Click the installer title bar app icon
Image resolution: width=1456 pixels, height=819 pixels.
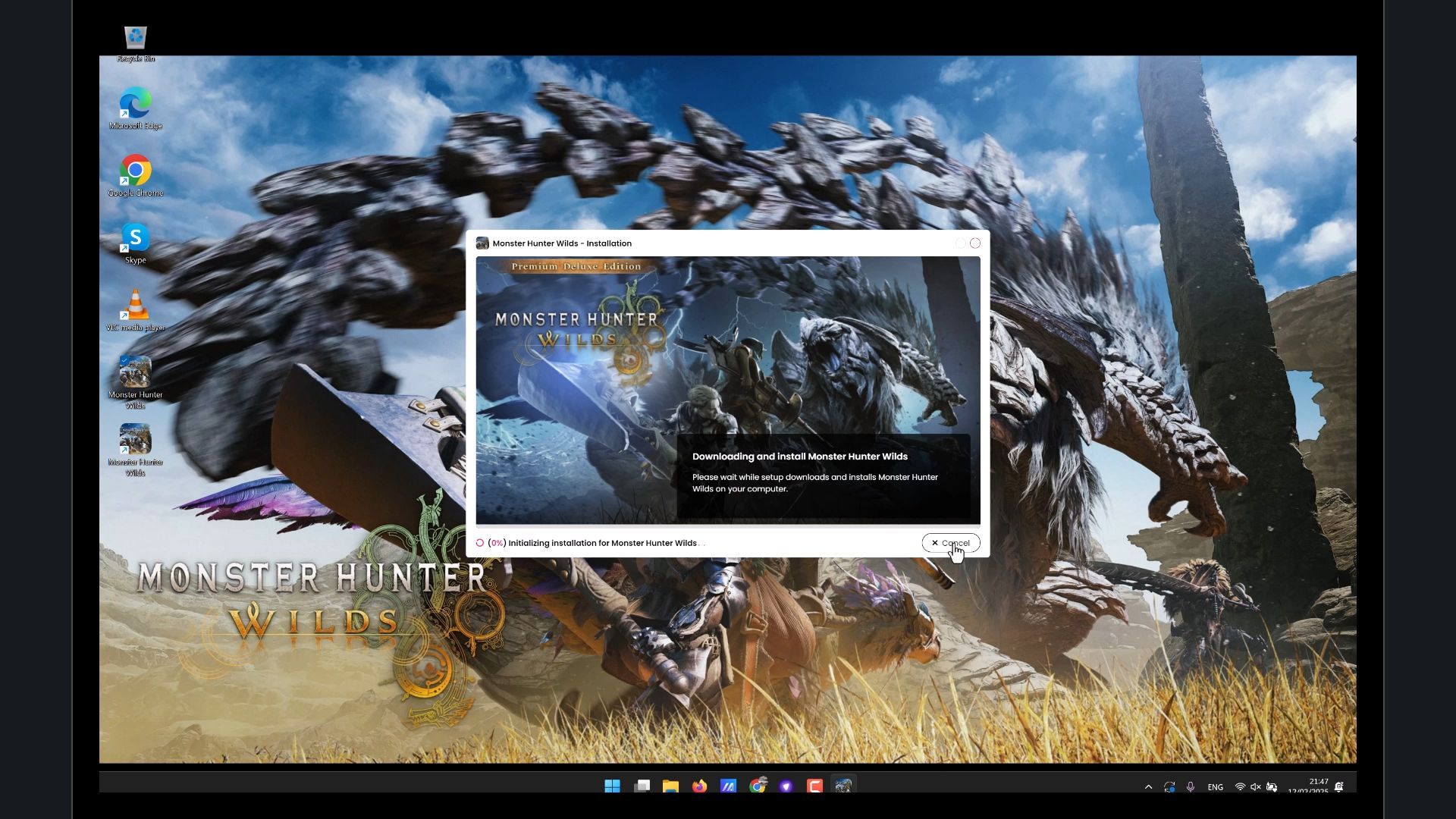[482, 243]
